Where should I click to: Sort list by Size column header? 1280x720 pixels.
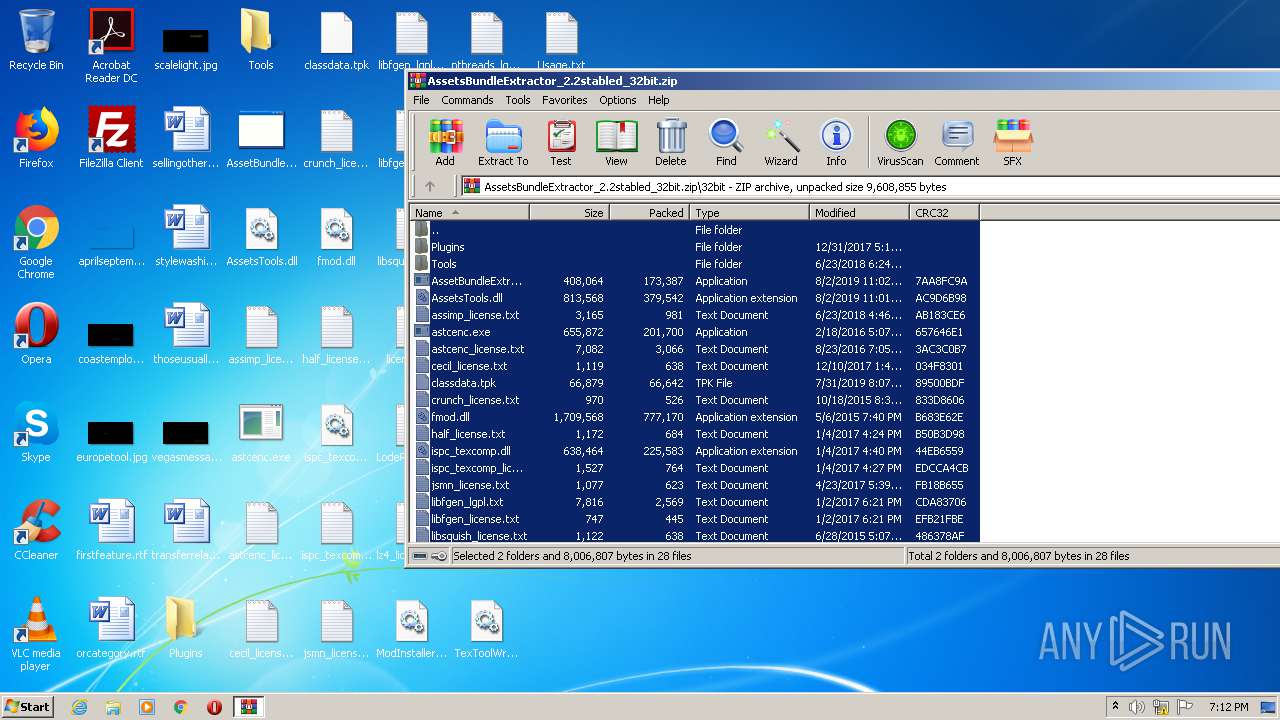tap(569, 212)
